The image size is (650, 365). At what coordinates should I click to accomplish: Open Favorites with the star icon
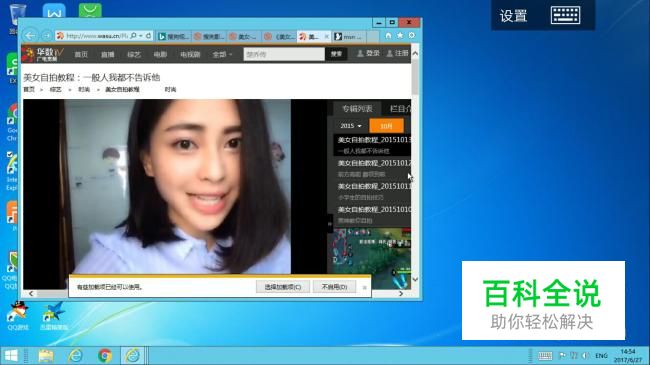coord(400,36)
